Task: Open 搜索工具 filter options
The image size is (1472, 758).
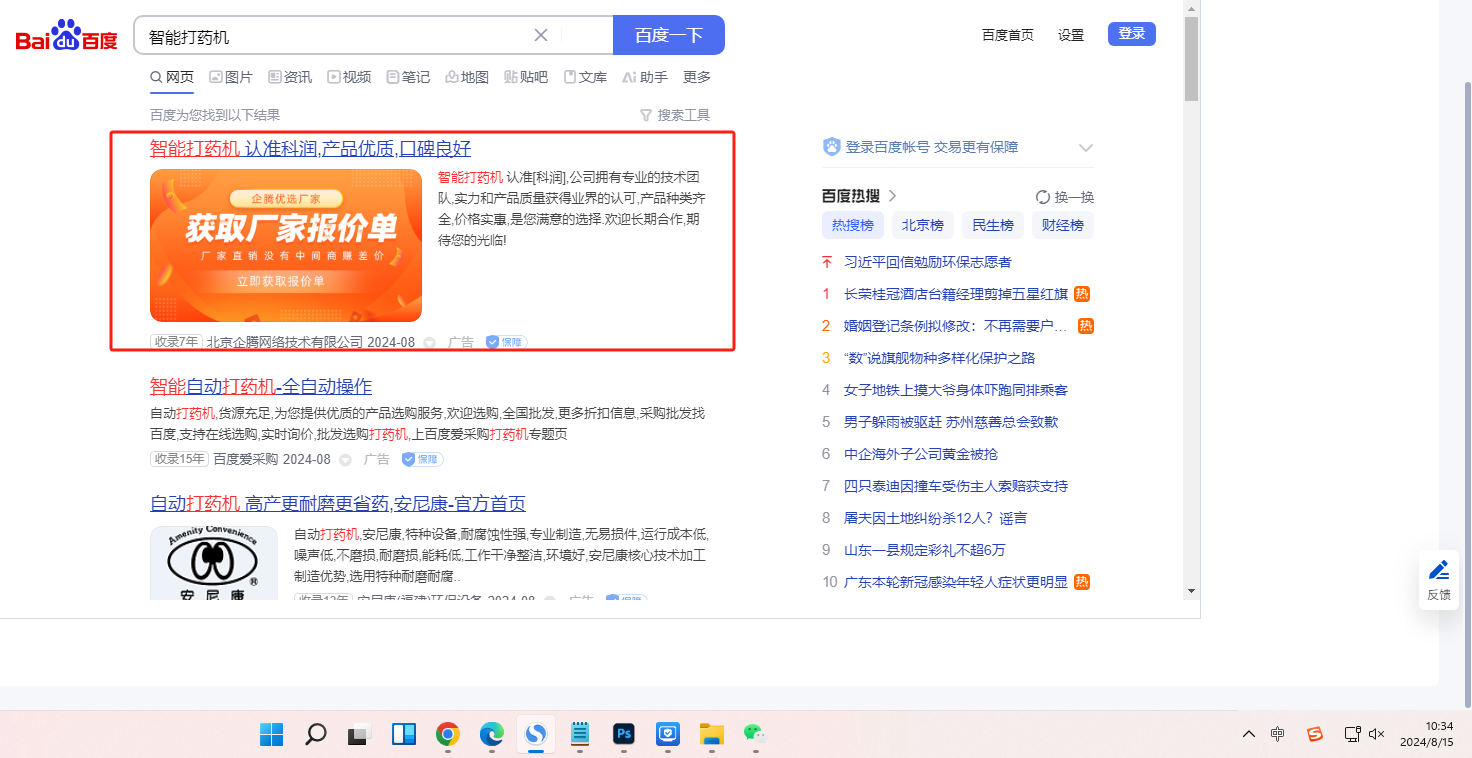Action: coord(675,115)
